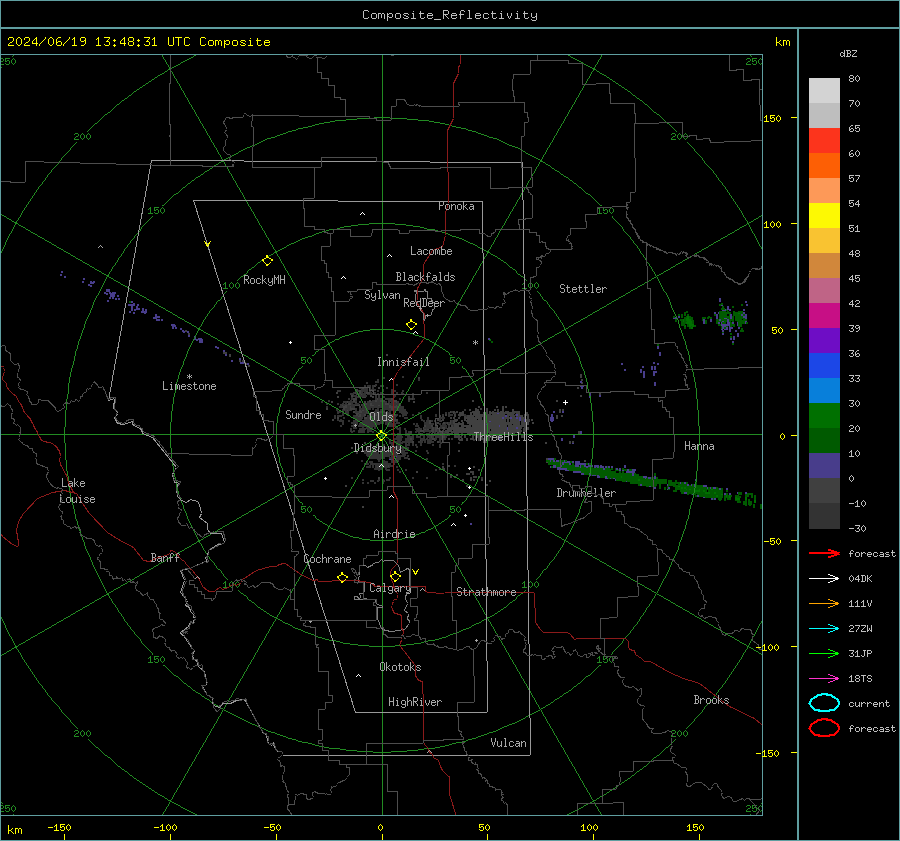Click the yellow diamond marker above RedDeer
This screenshot has height=841, width=900.
[412, 325]
